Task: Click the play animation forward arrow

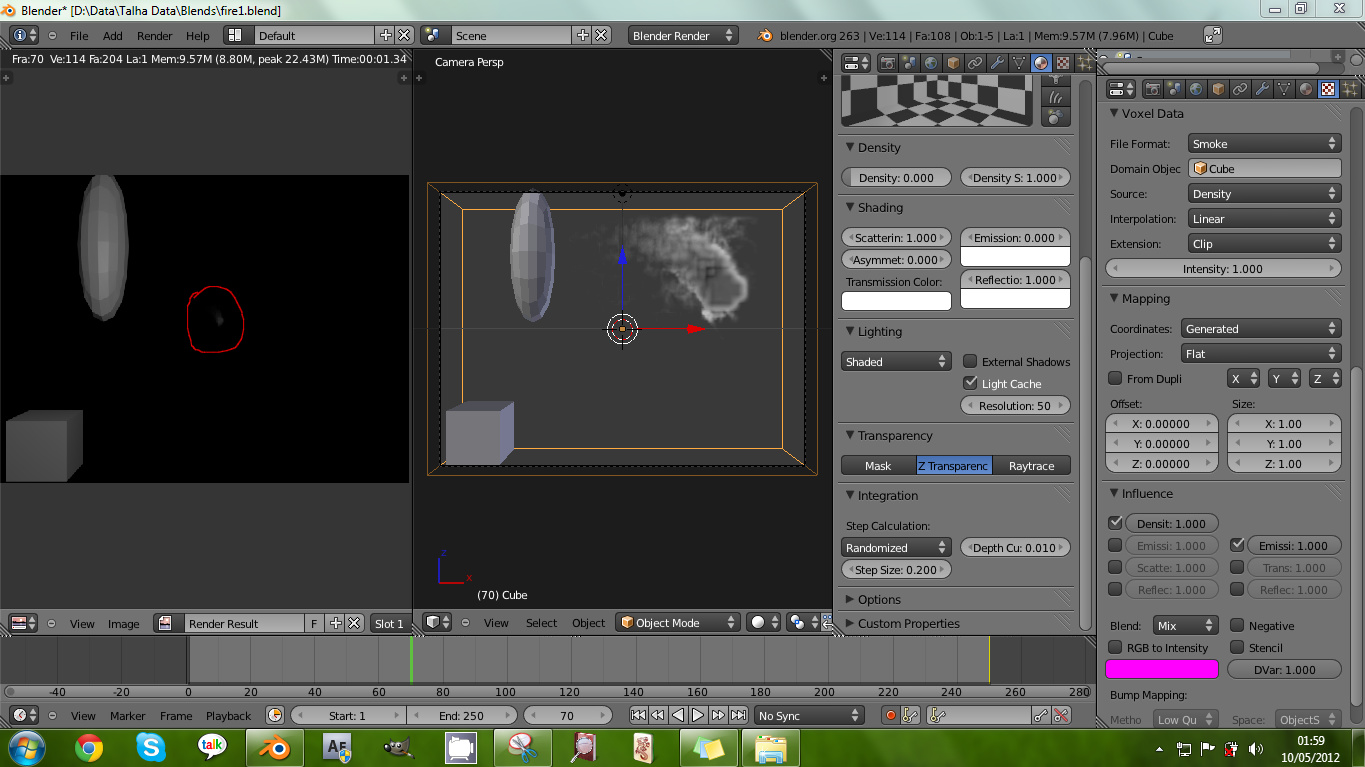Action: coord(698,715)
